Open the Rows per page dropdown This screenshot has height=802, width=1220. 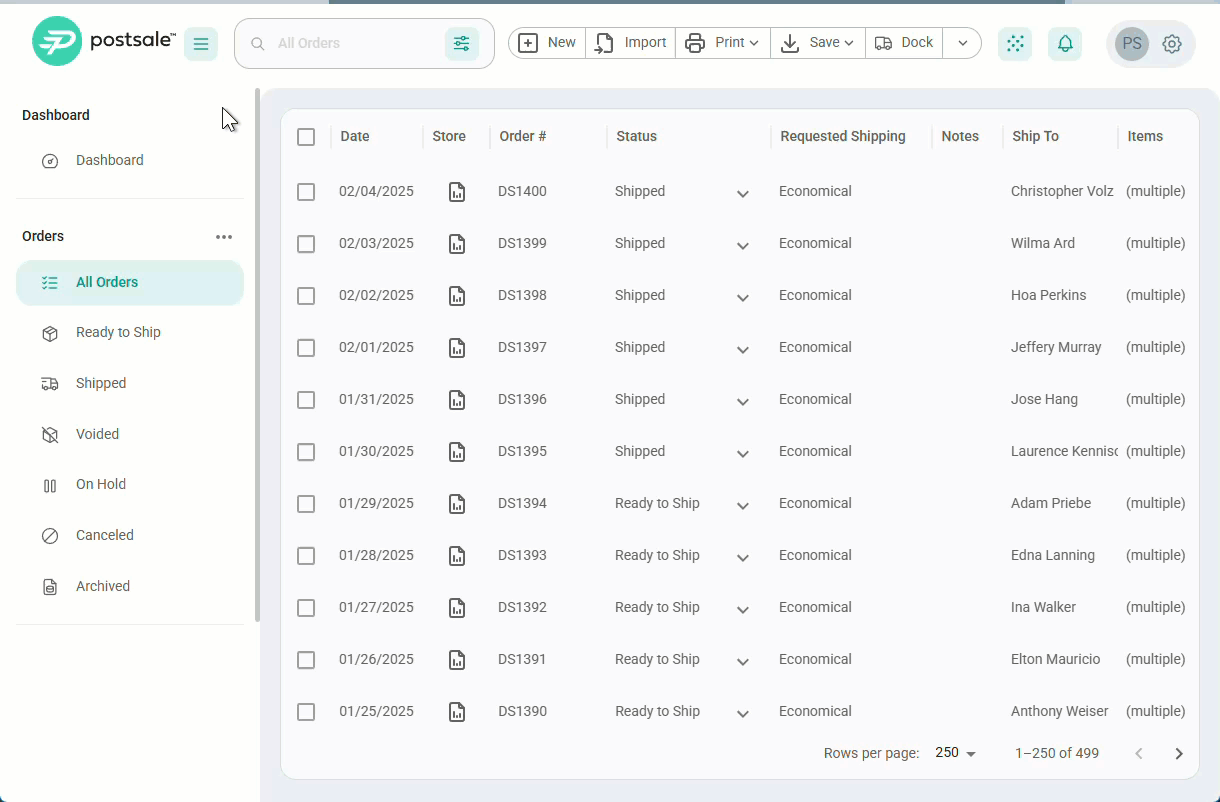pyautogui.click(x=953, y=753)
